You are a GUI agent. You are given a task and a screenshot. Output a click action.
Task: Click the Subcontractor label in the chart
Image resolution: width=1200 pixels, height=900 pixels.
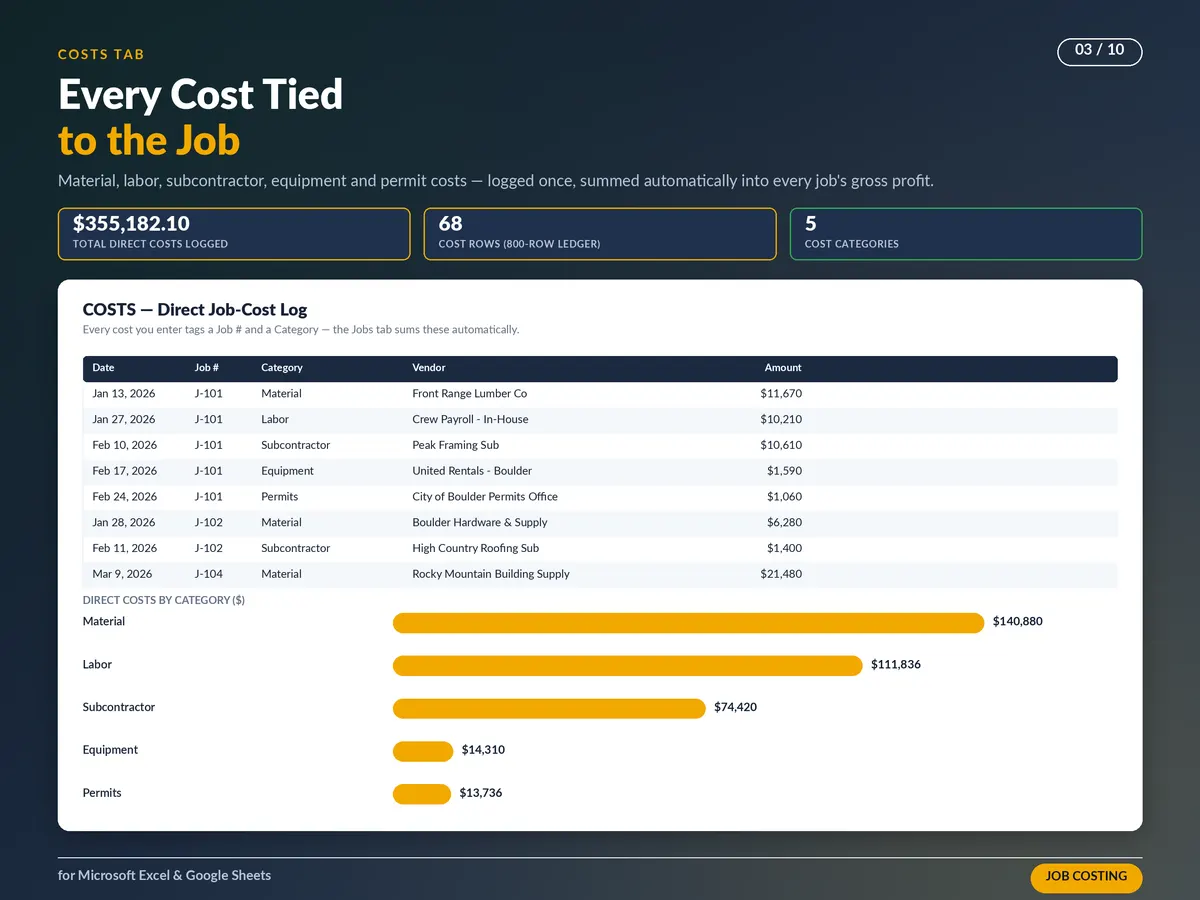(119, 707)
